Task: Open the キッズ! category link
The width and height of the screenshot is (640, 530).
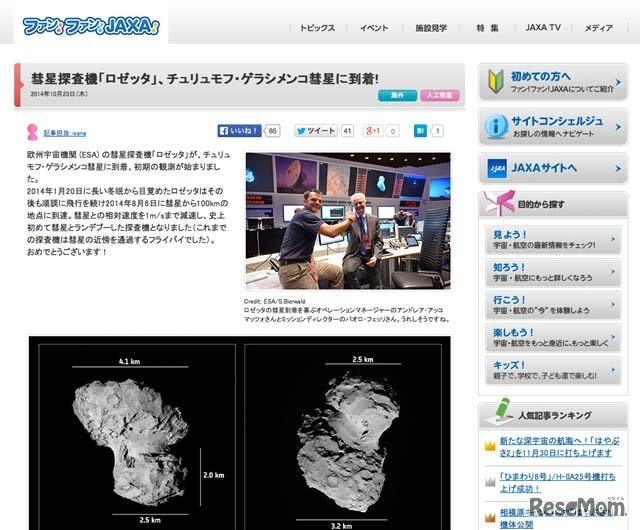Action: coord(553,370)
